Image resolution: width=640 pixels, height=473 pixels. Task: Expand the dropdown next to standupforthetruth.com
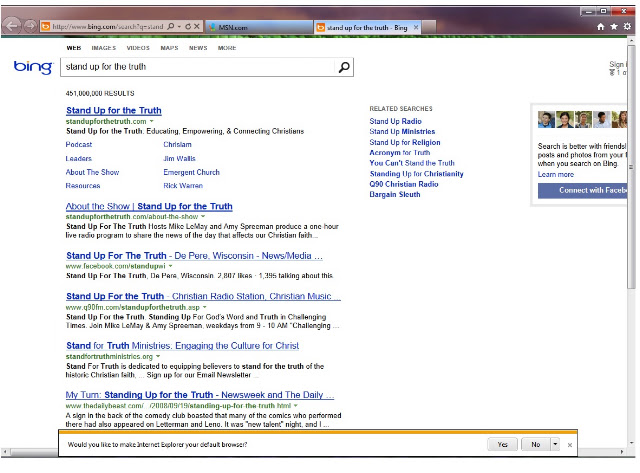[x=152, y=122]
